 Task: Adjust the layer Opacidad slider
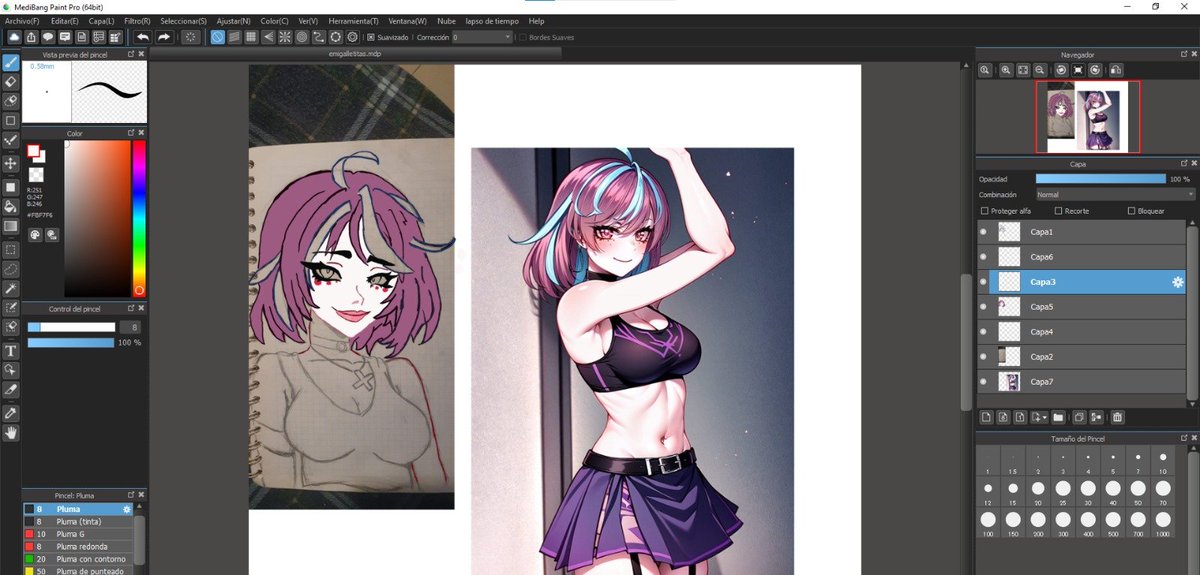pos(1100,178)
